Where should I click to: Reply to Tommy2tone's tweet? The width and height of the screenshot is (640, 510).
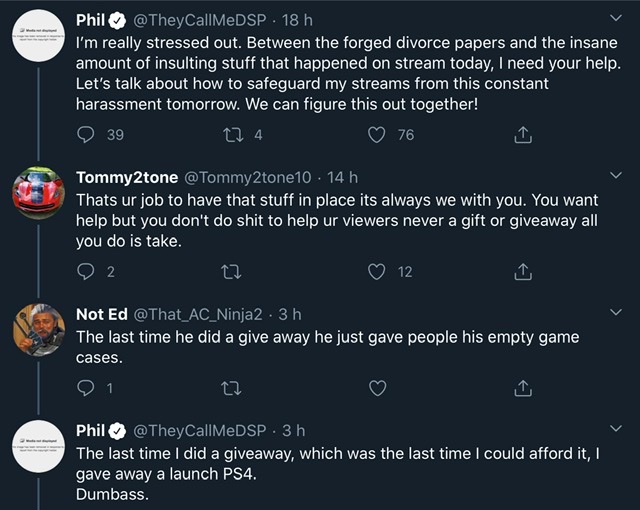(x=86, y=271)
